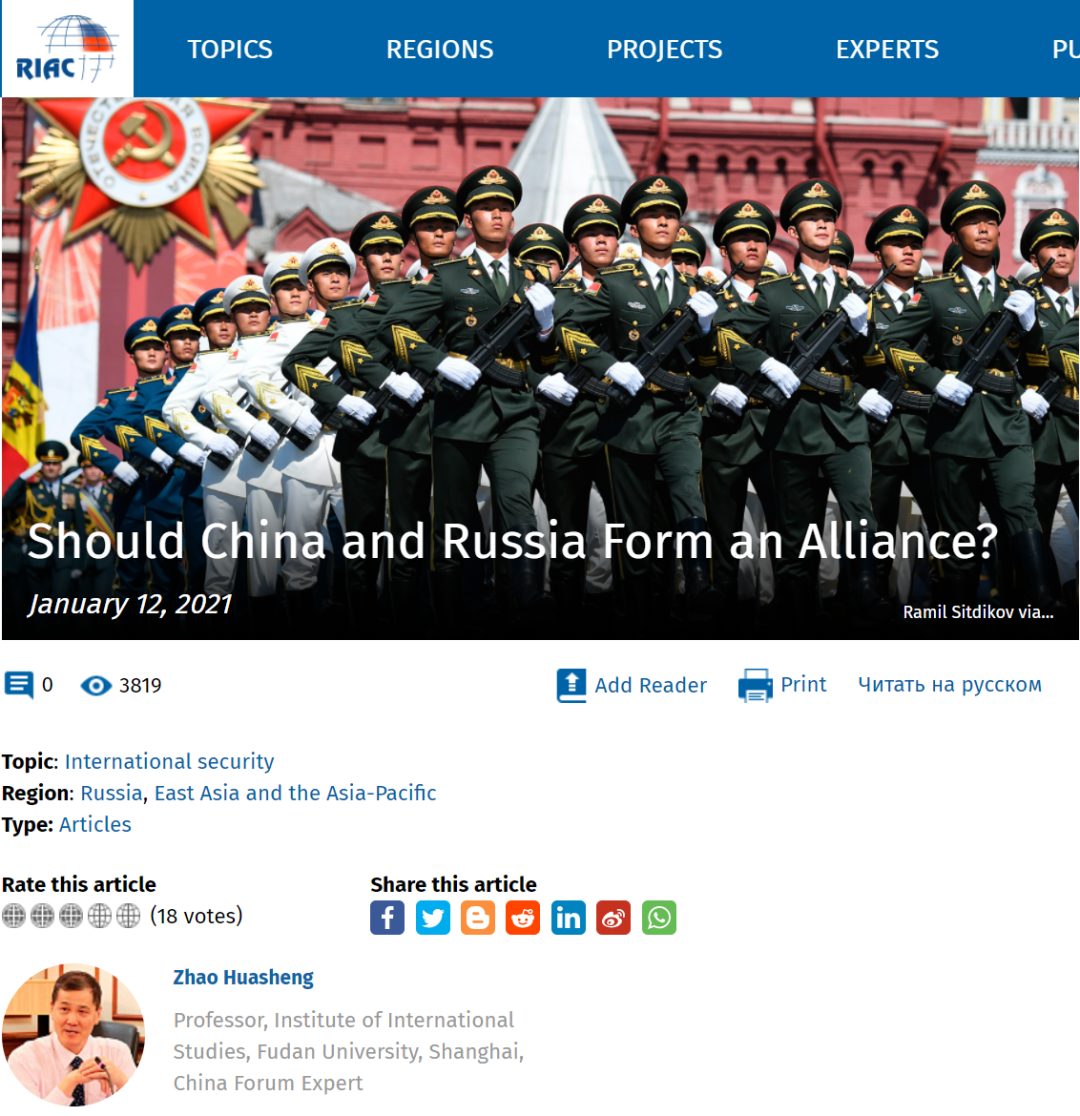Open International security topic link
1080x1116 pixels.
(169, 762)
